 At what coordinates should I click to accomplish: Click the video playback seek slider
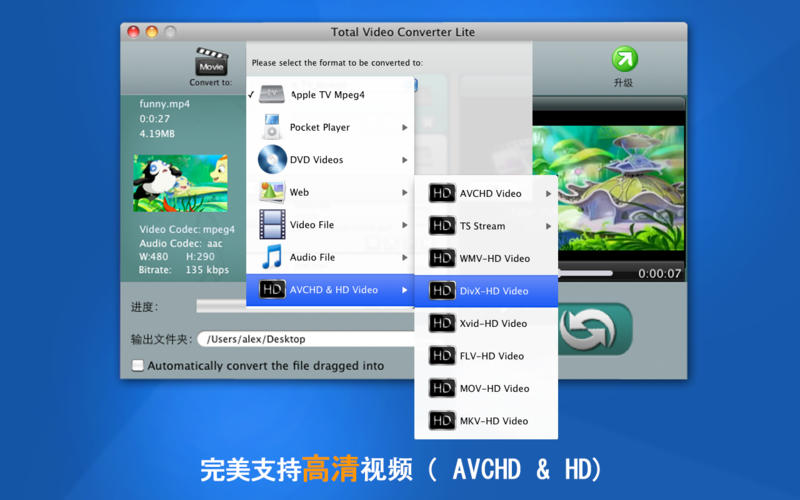pos(585,273)
